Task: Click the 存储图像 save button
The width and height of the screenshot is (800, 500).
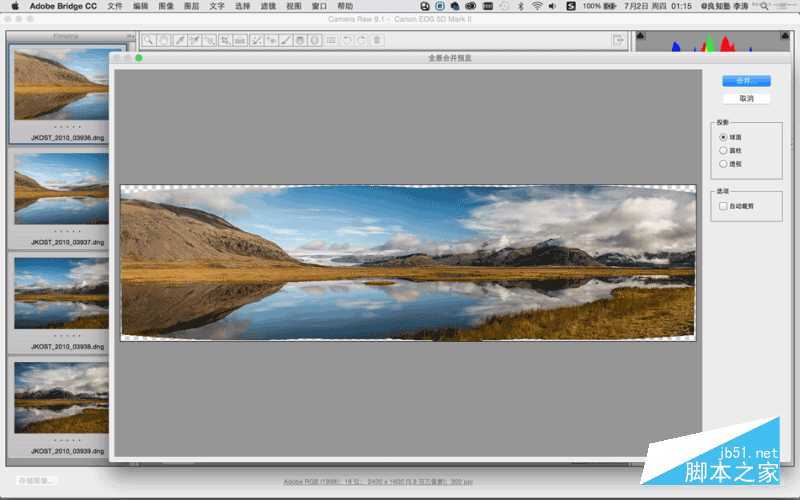Action: 35,480
